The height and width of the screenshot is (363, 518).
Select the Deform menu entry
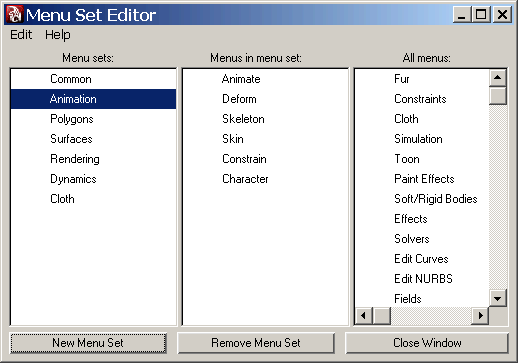pos(265,99)
